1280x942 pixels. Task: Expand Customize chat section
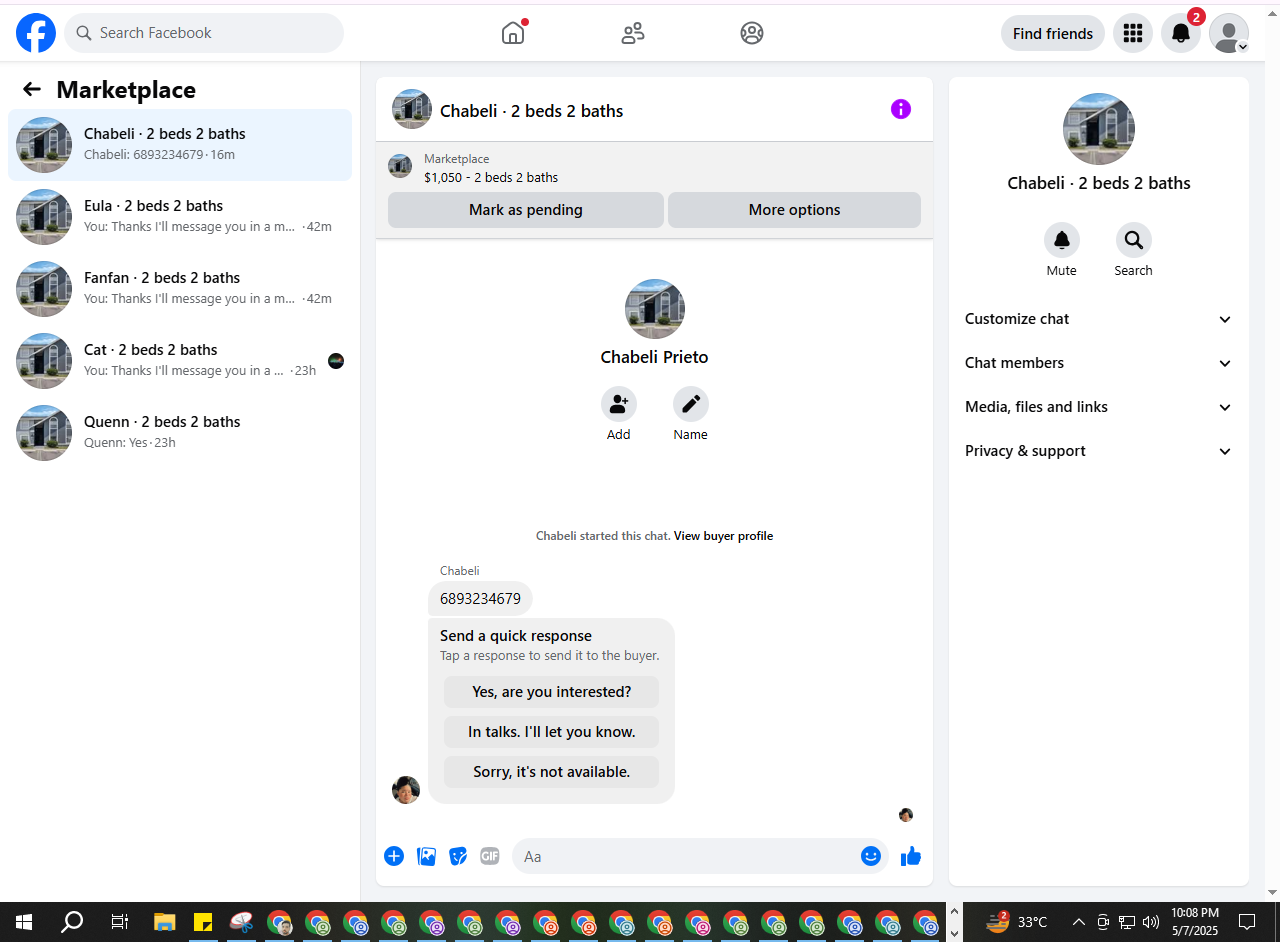[x=1099, y=319]
